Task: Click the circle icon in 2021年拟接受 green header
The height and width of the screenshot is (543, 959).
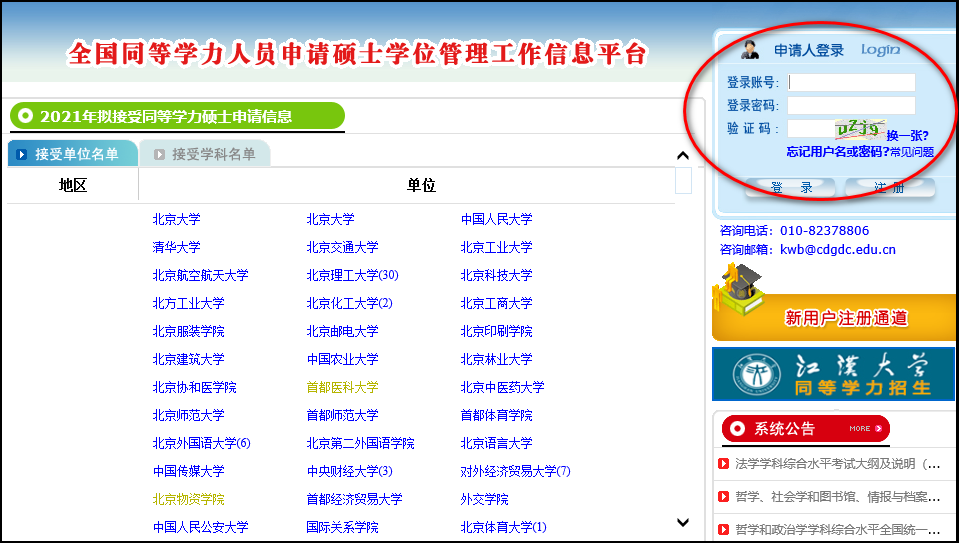Action: click(x=25, y=116)
